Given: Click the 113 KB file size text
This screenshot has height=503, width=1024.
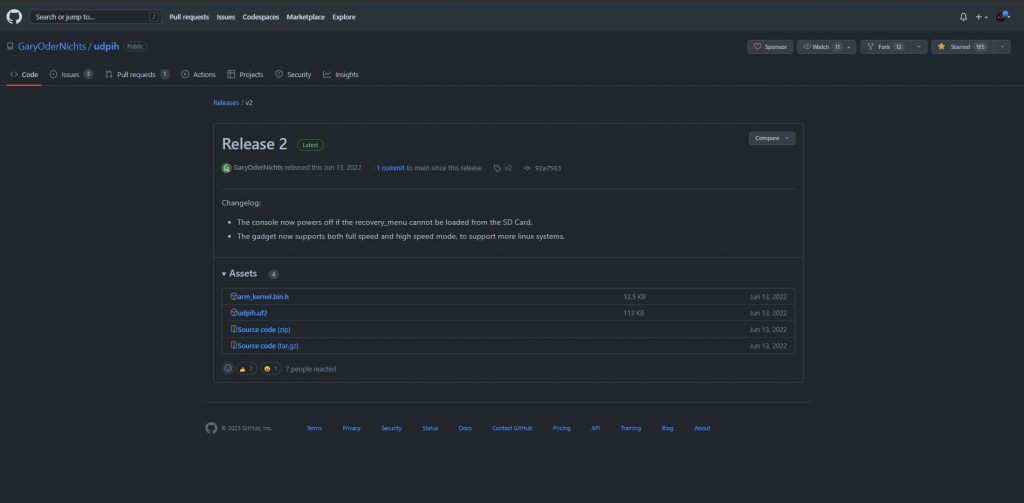Looking at the screenshot, I should 634,313.
